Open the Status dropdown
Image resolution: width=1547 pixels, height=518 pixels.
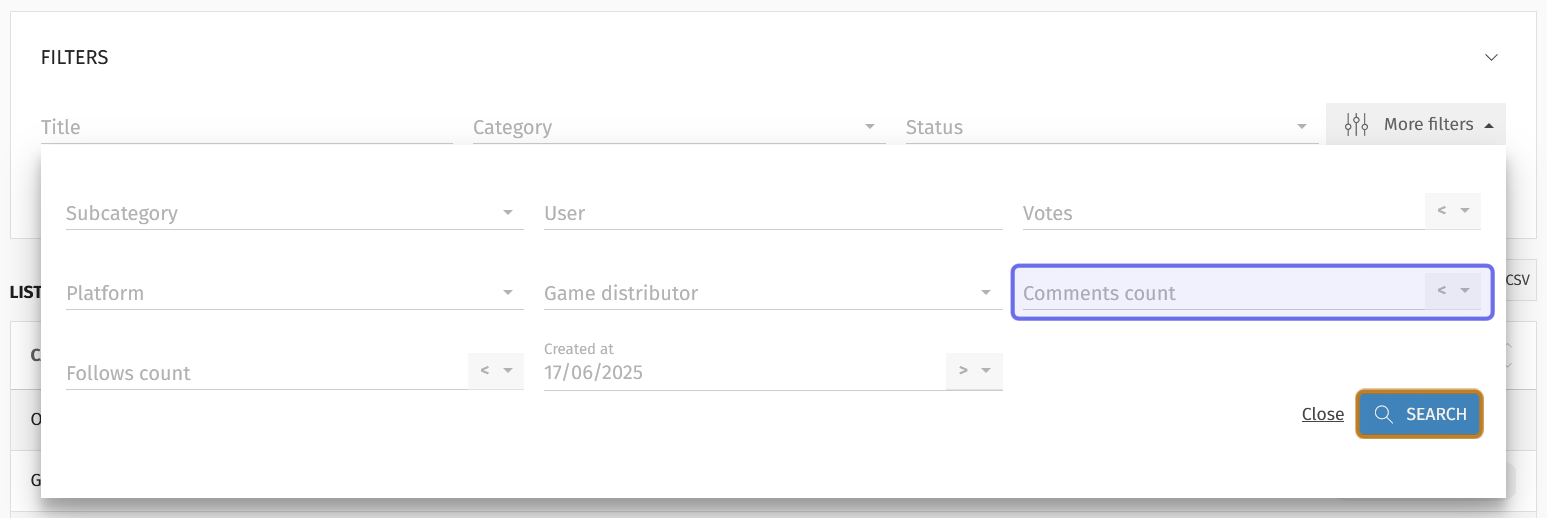click(x=1112, y=127)
